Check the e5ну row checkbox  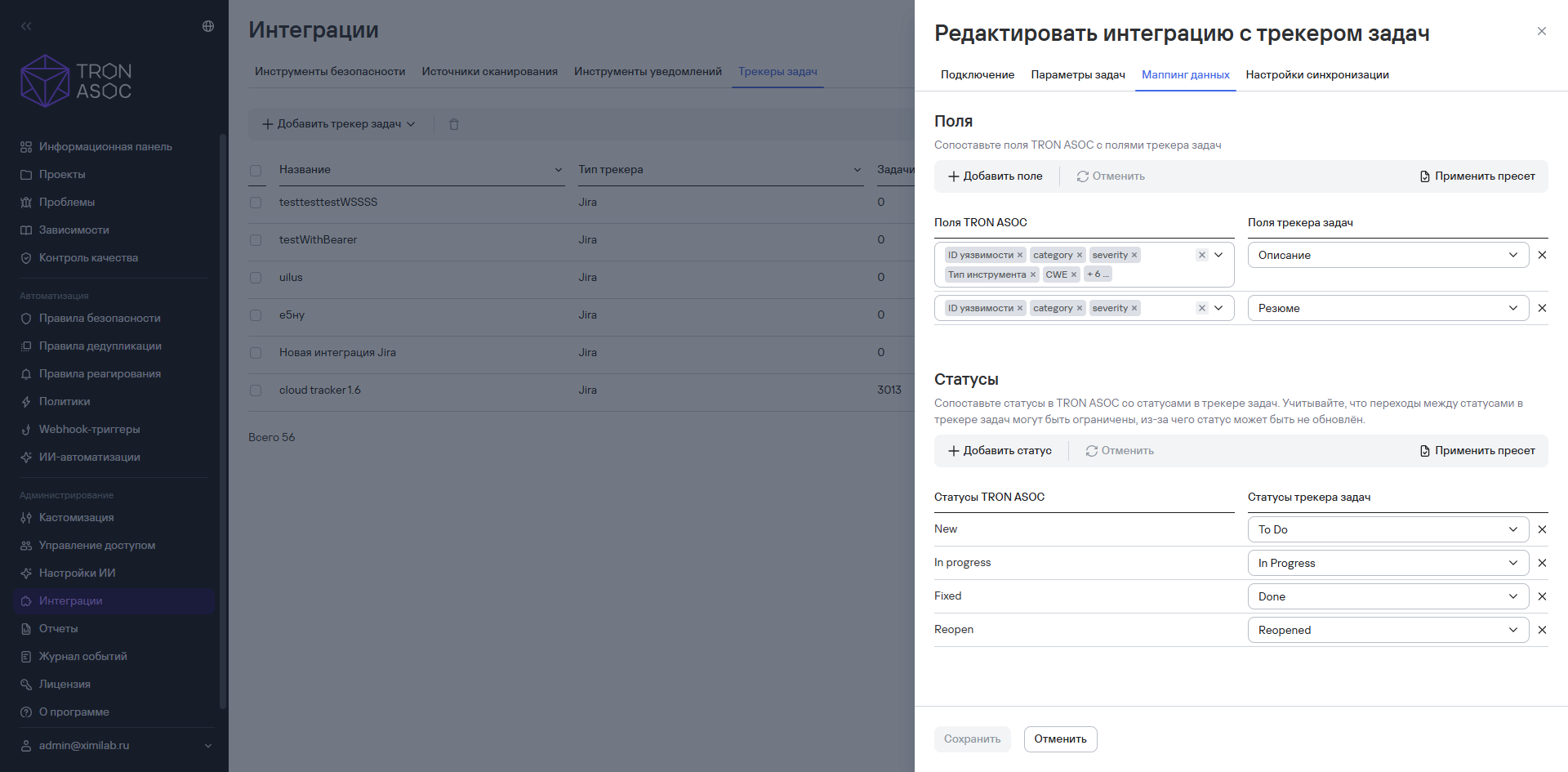pos(256,315)
